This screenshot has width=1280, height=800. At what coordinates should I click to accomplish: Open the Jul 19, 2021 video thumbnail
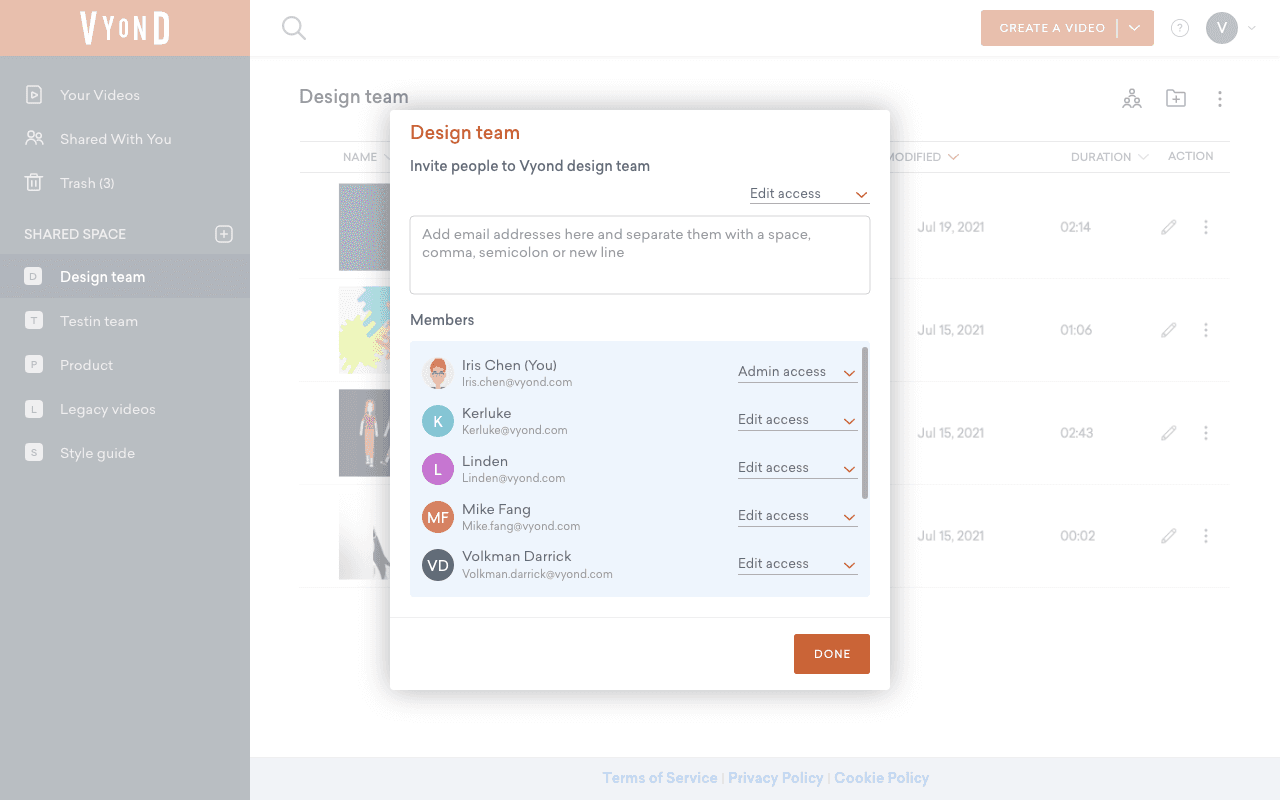tap(364, 227)
